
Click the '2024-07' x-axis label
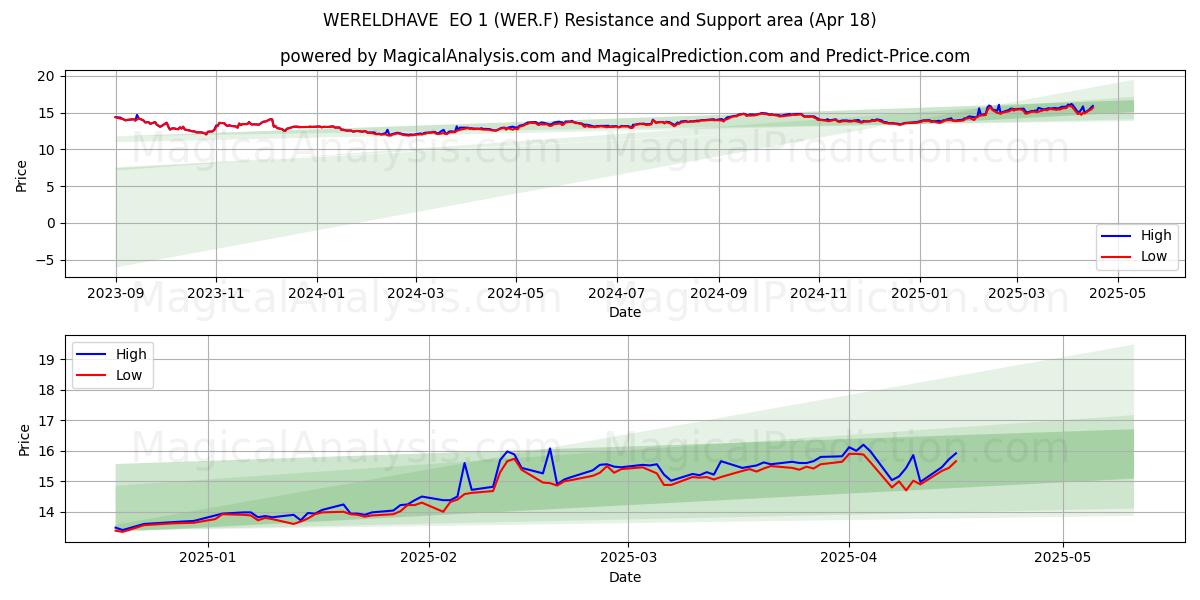click(x=616, y=294)
